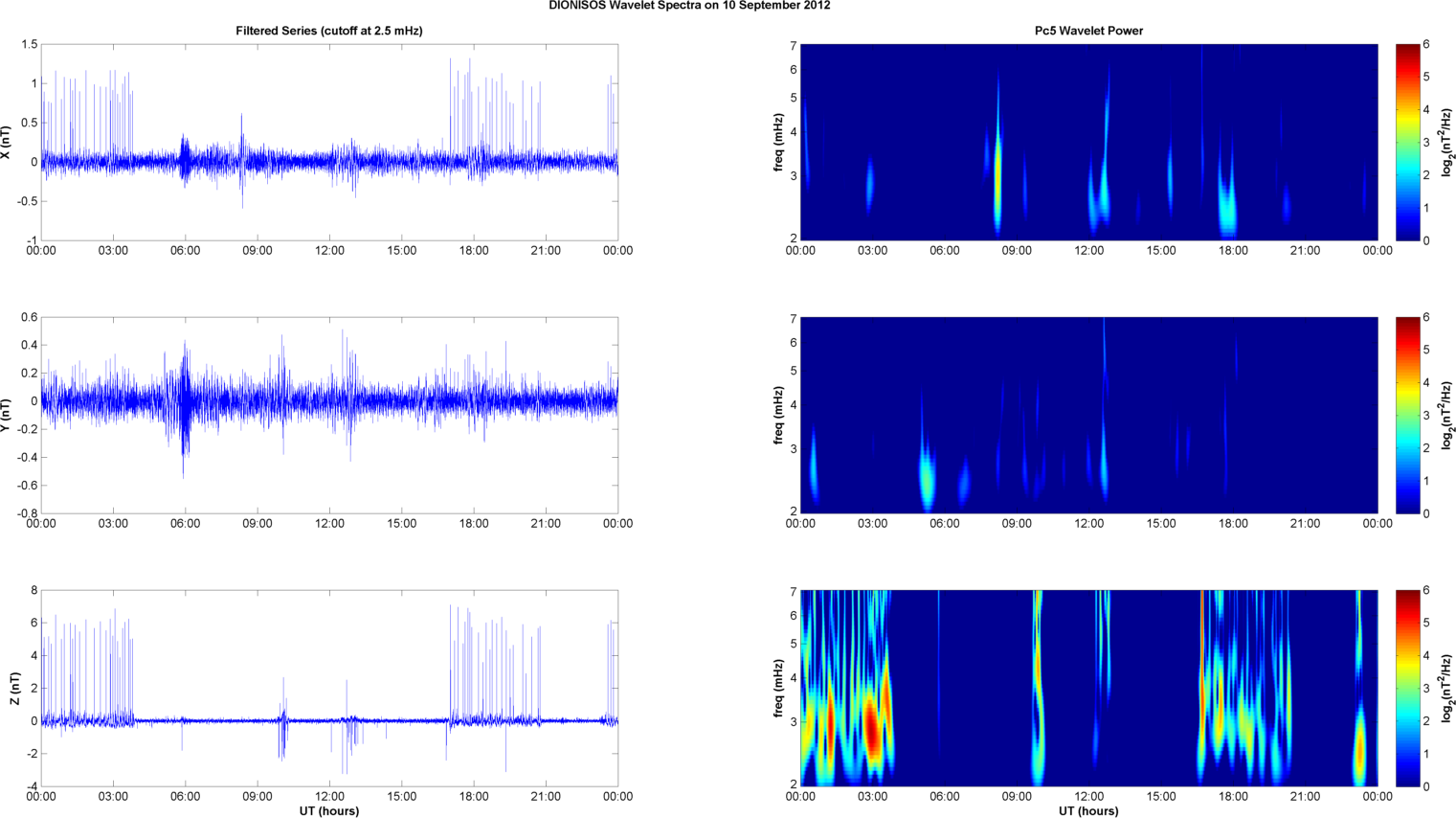Click the red power peak near 03:00 in Z spectrogram
Image resolution: width=1456 pixels, height=818 pixels.
(x=870, y=728)
